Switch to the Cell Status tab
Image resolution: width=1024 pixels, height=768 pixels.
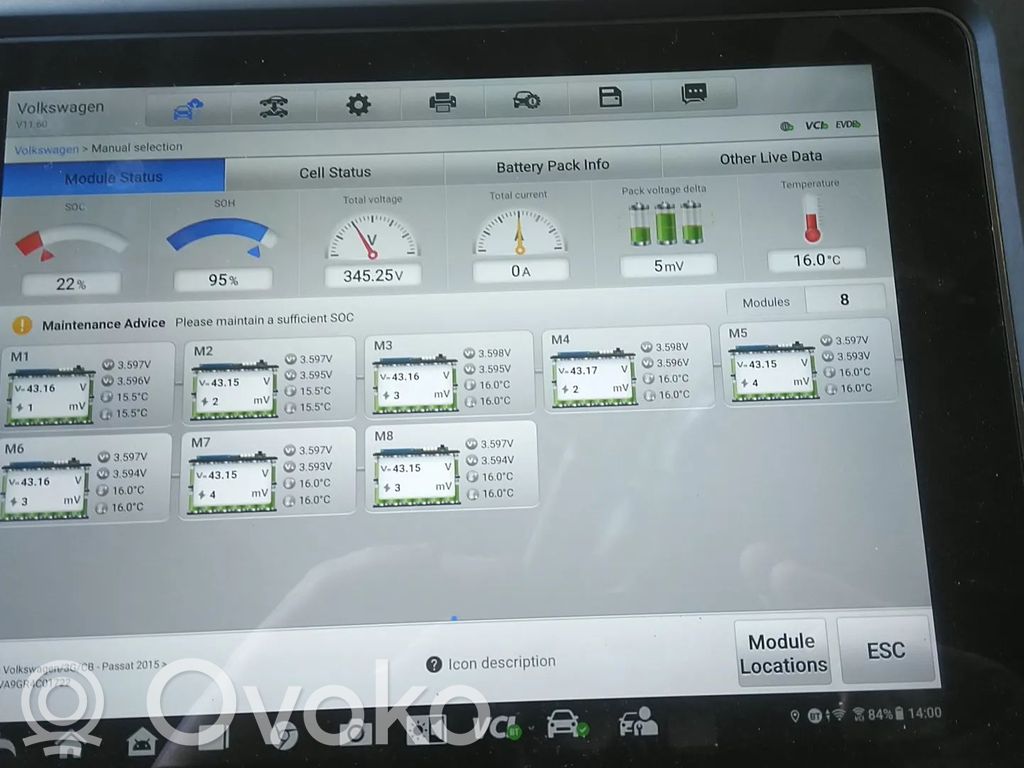click(334, 172)
